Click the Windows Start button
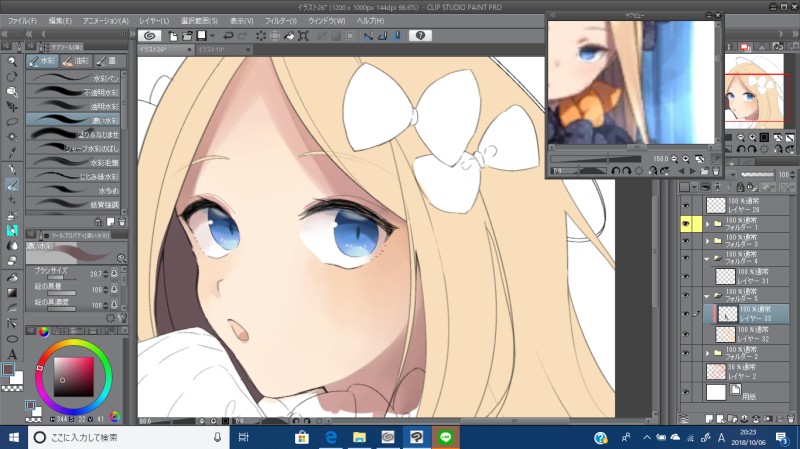This screenshot has width=800, height=449. pos(14,438)
